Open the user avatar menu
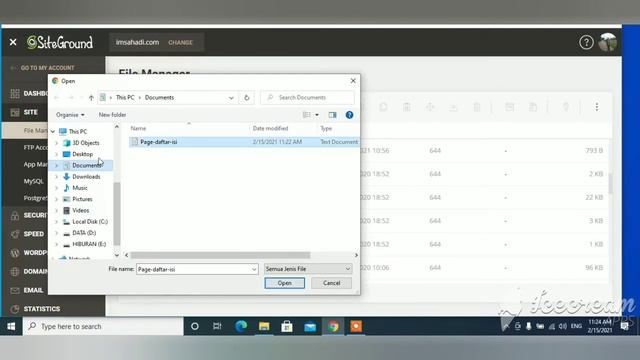Image resolution: width=640 pixels, height=360 pixels. [x=607, y=42]
